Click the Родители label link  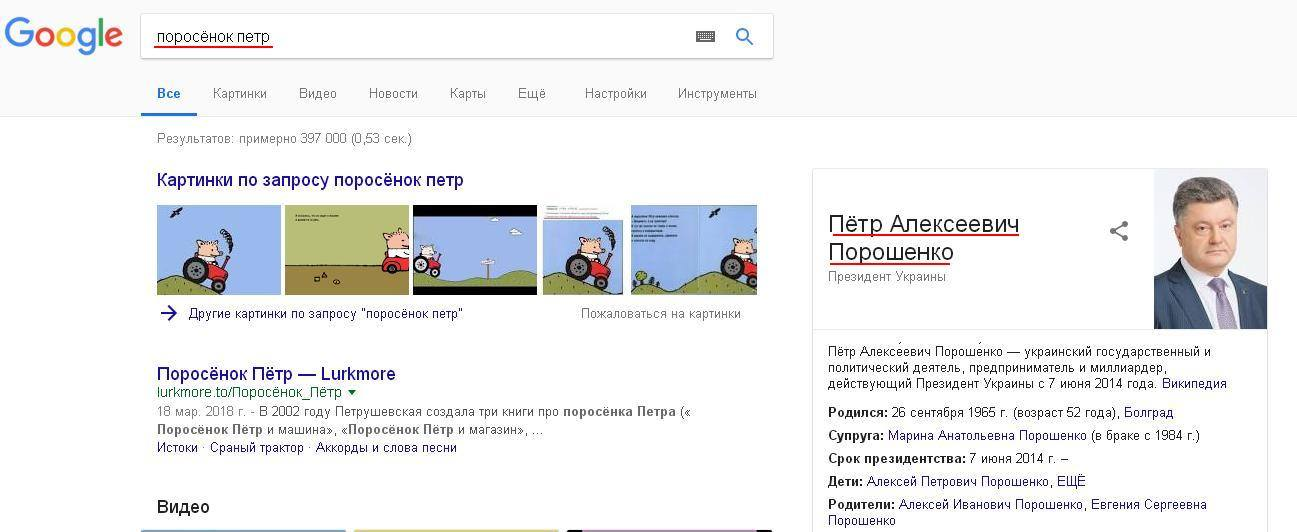(861, 504)
